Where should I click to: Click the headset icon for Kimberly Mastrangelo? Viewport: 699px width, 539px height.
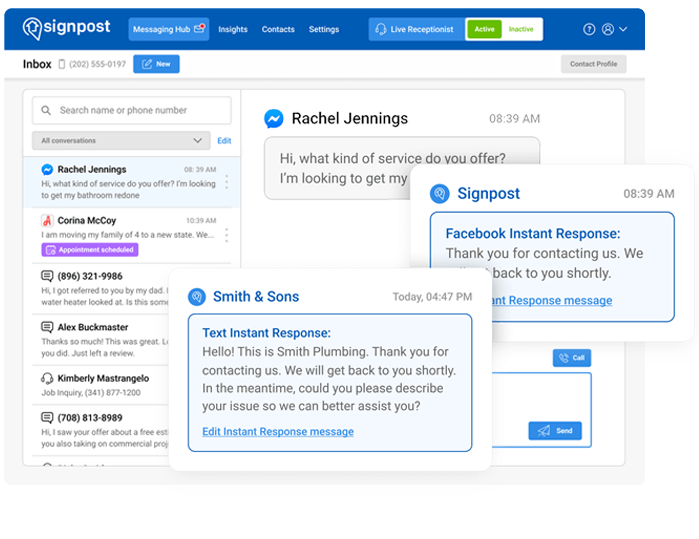(47, 379)
